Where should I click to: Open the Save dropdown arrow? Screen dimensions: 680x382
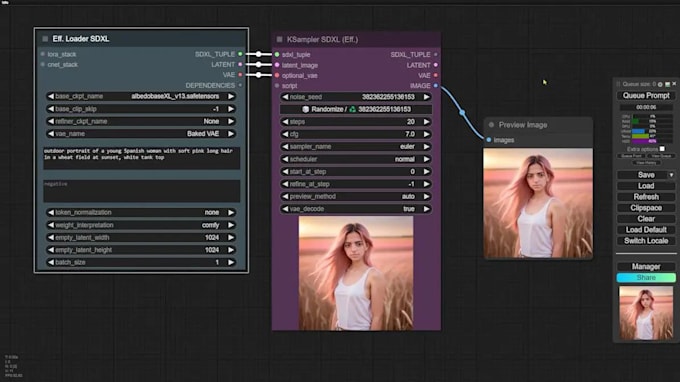point(671,175)
